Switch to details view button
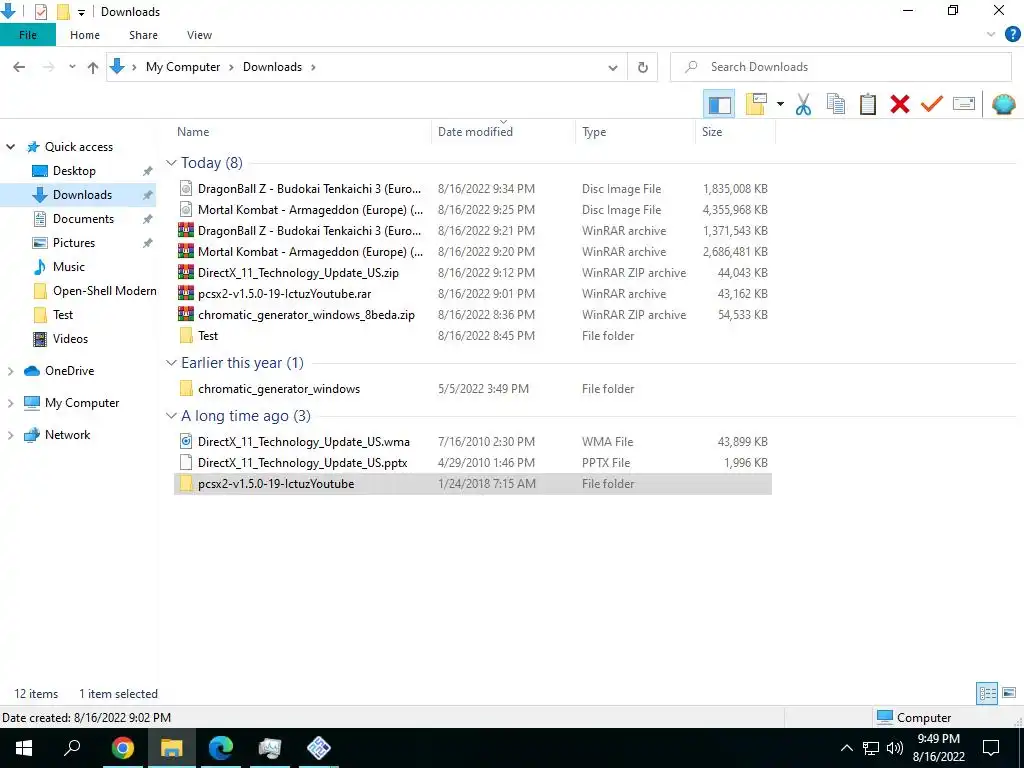This screenshot has width=1024, height=768. [x=987, y=693]
